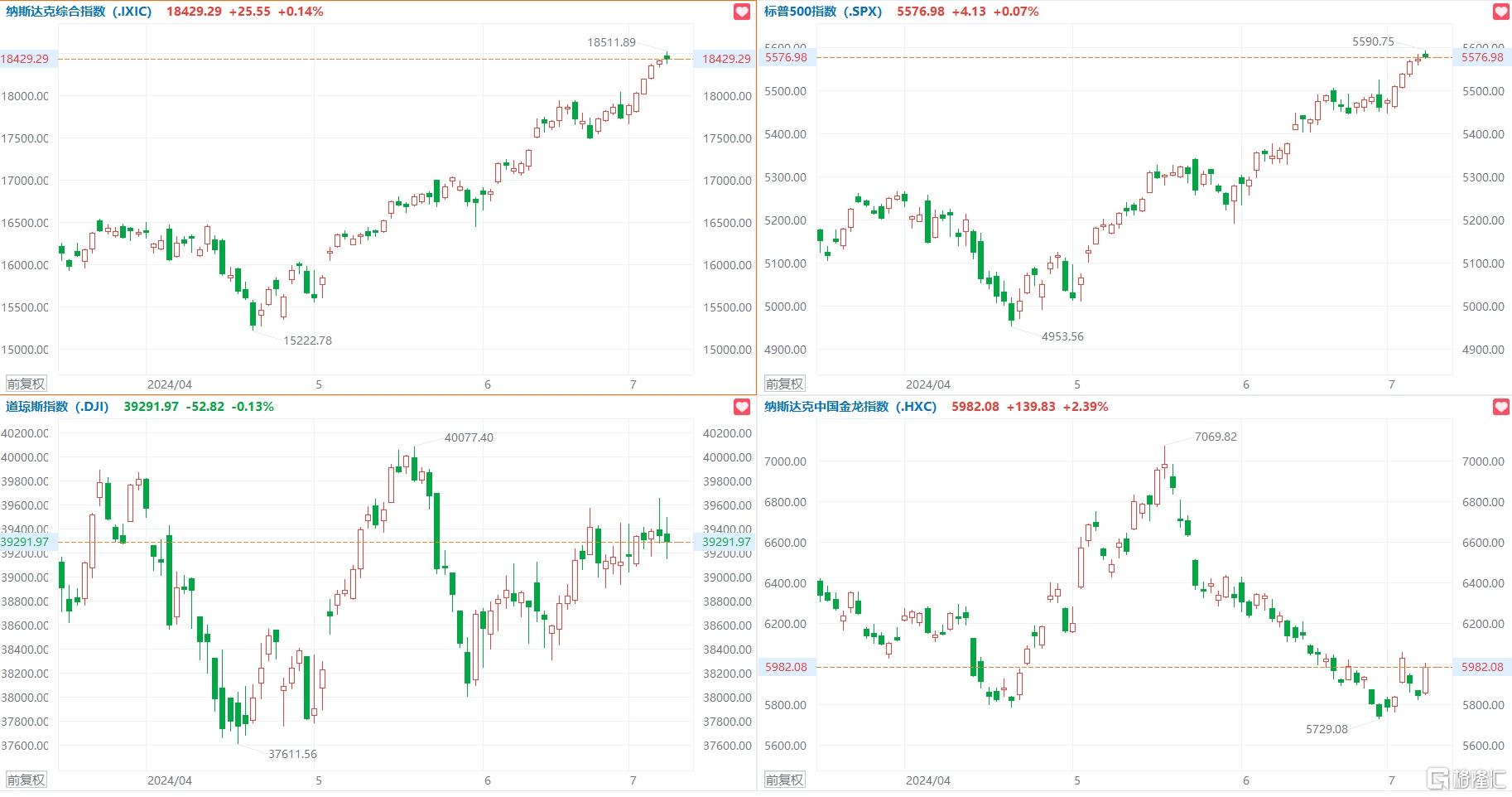Click the +0.07% change on S&P header
Viewport: 1512px width, 797px height.
(x=1016, y=12)
